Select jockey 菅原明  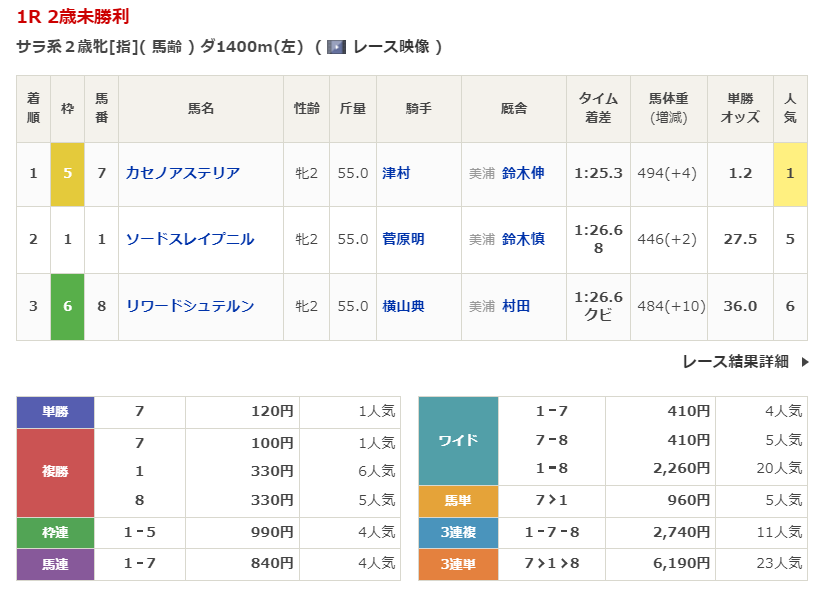pyautogui.click(x=403, y=239)
